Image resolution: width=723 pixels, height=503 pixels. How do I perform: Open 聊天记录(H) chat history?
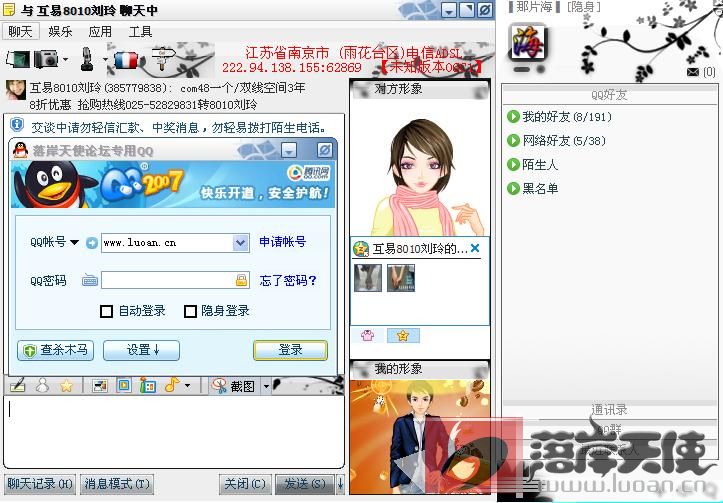pos(40,484)
